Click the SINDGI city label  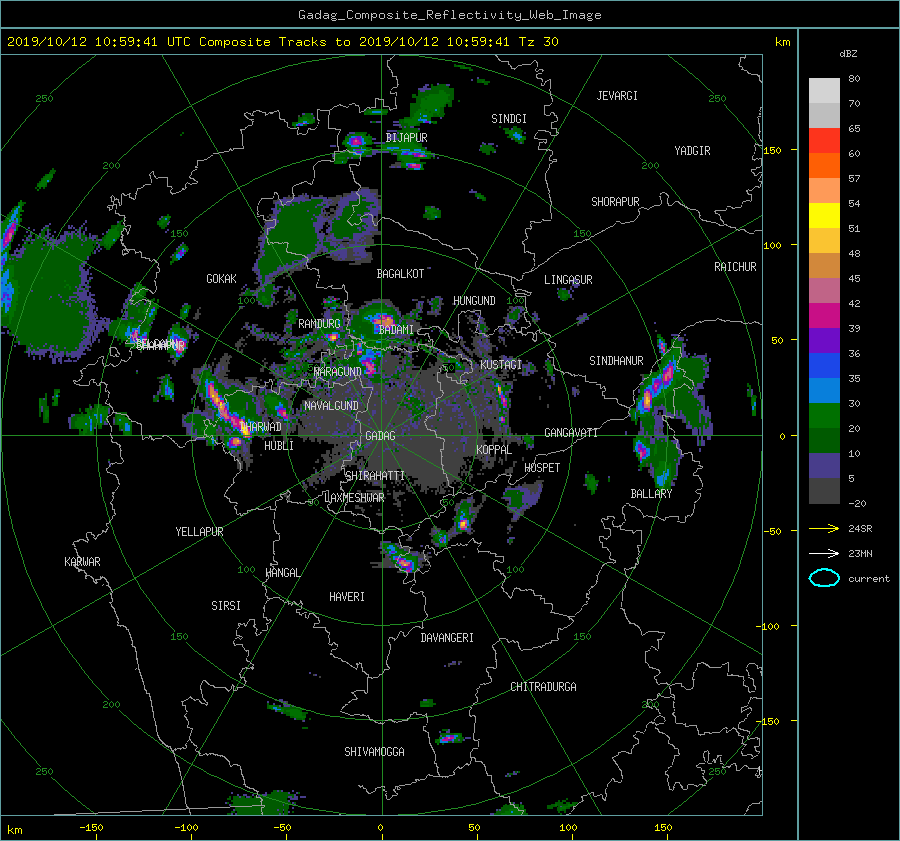509,119
